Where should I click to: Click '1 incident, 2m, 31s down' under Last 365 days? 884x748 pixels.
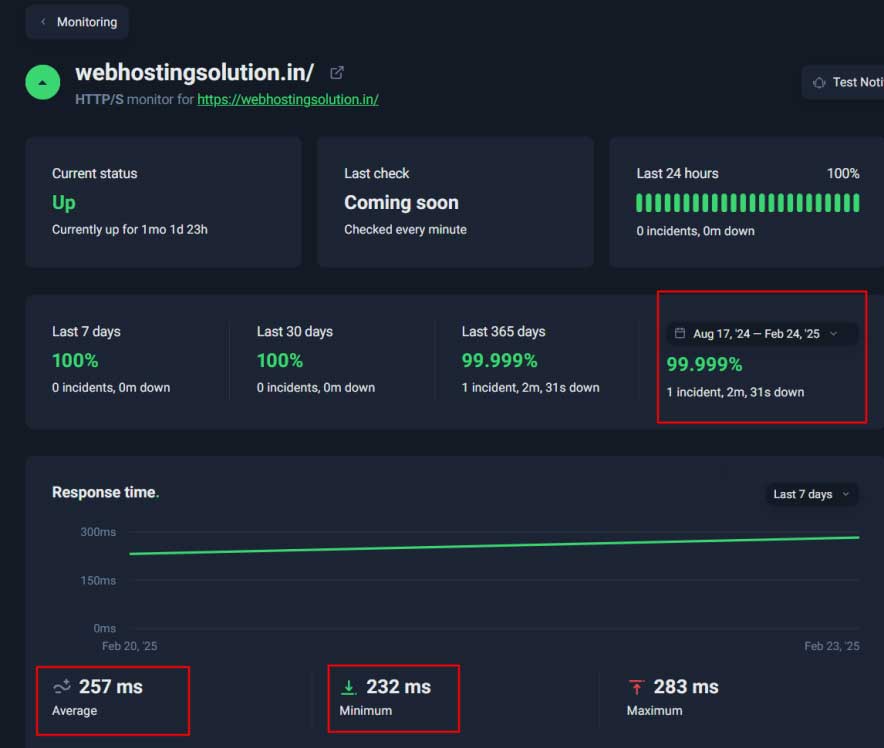[531, 388]
